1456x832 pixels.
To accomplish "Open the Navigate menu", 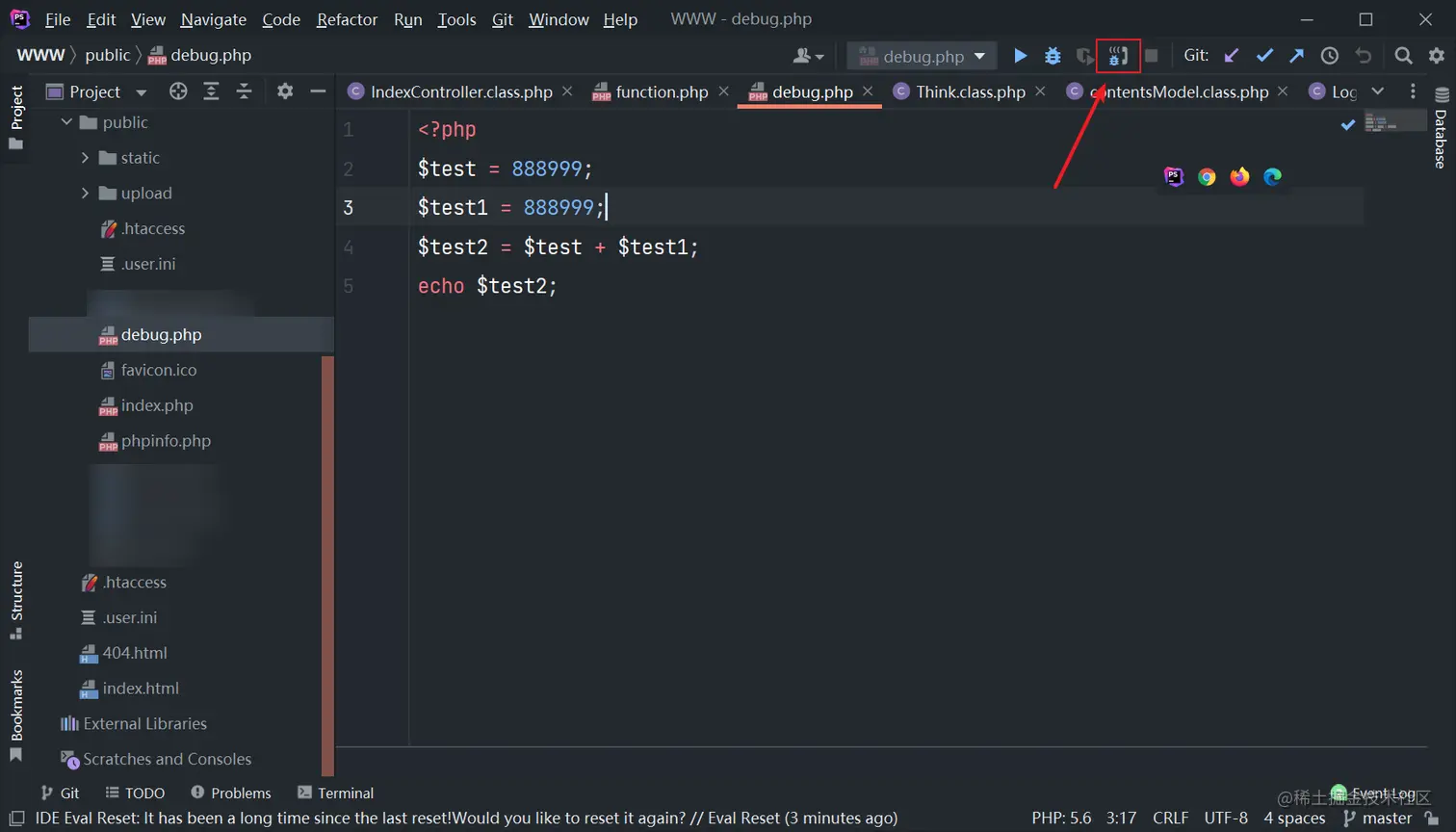I will click(214, 19).
